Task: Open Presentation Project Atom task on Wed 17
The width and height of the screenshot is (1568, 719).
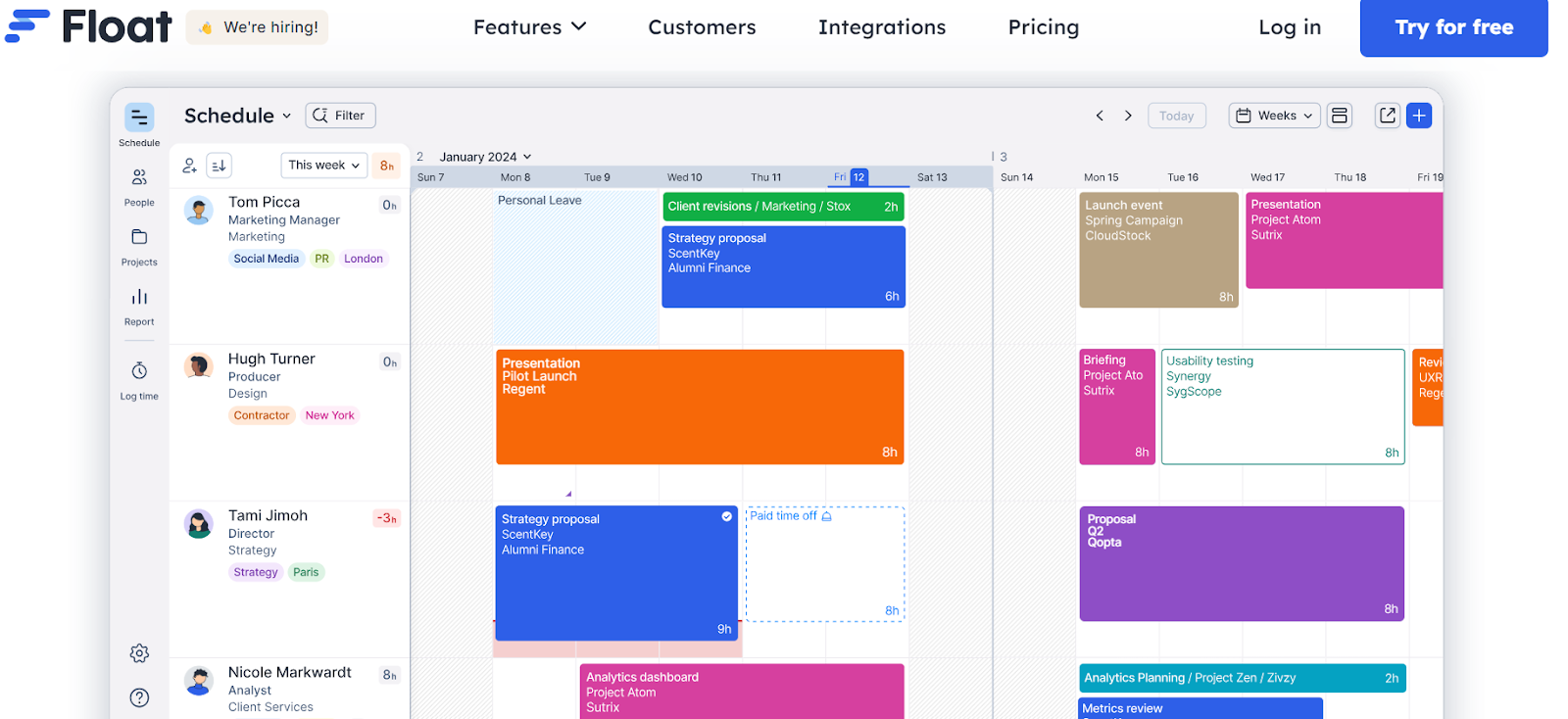Action: pyautogui.click(x=1344, y=240)
